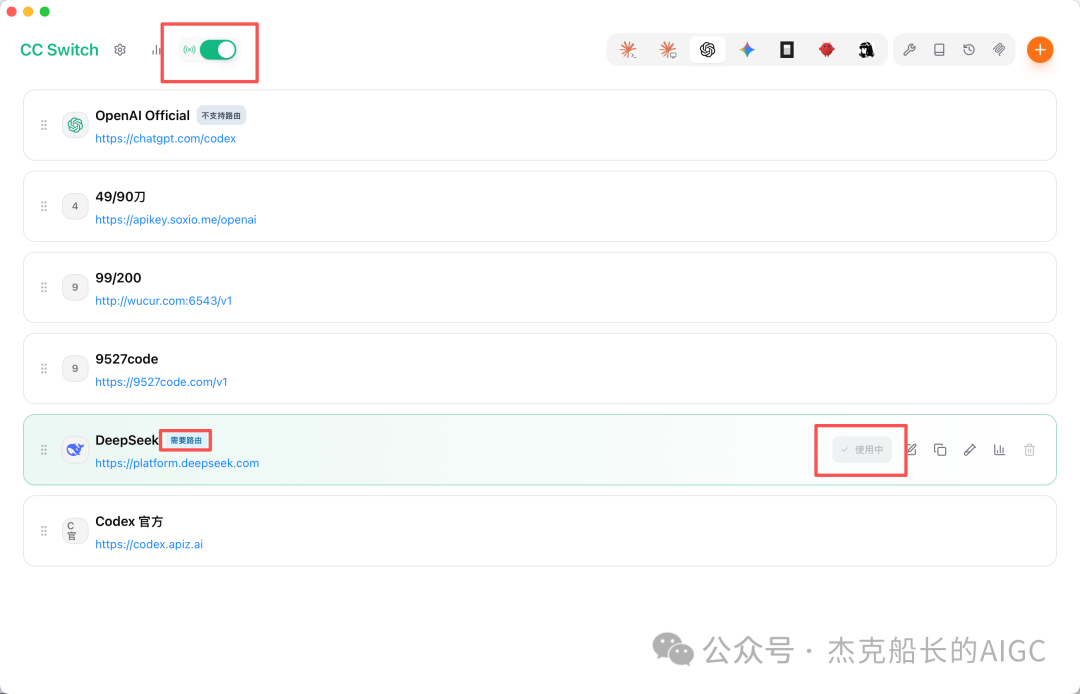Open usage statistics bar-chart icon beside gear
1080x694 pixels.
coord(156,50)
